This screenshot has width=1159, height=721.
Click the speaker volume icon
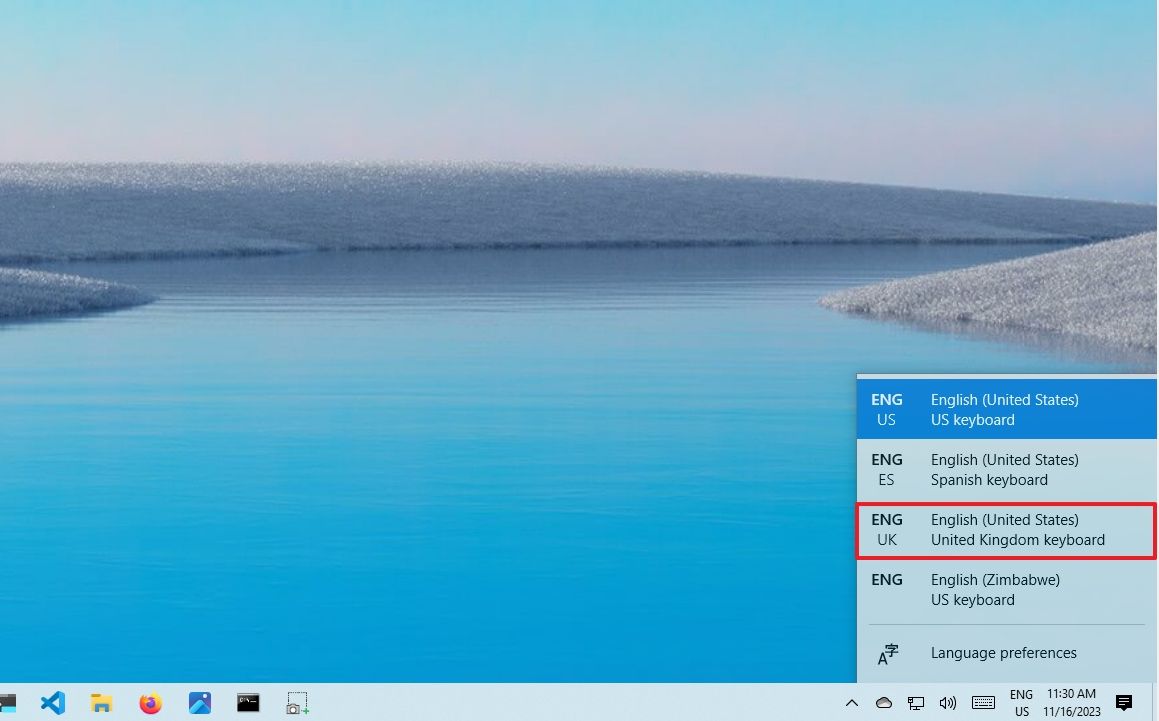[x=948, y=703]
